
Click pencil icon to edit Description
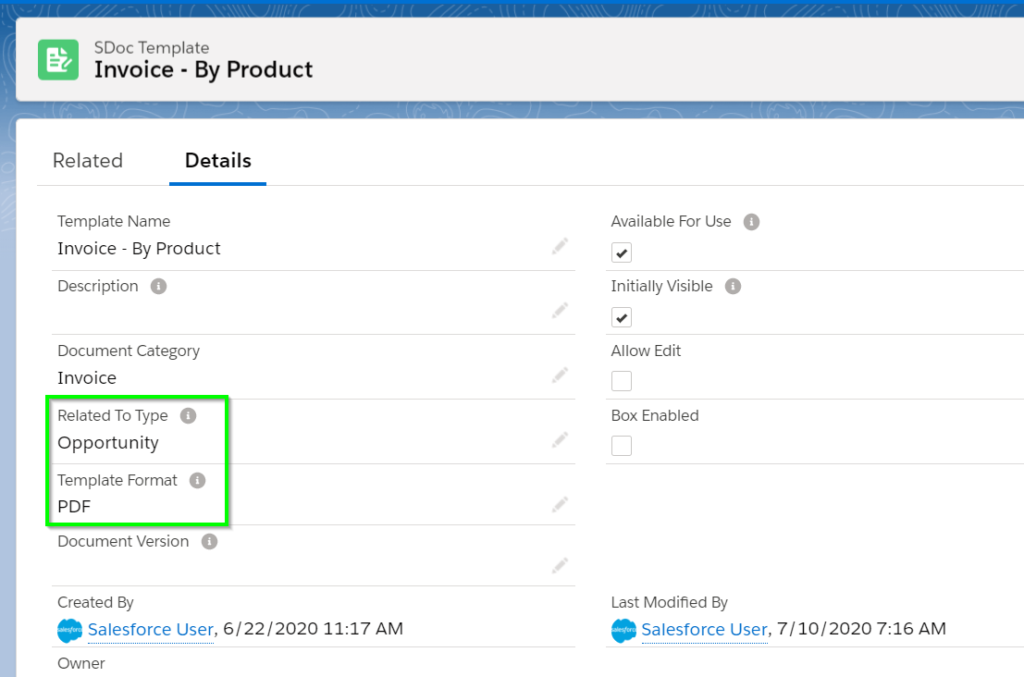tap(560, 310)
